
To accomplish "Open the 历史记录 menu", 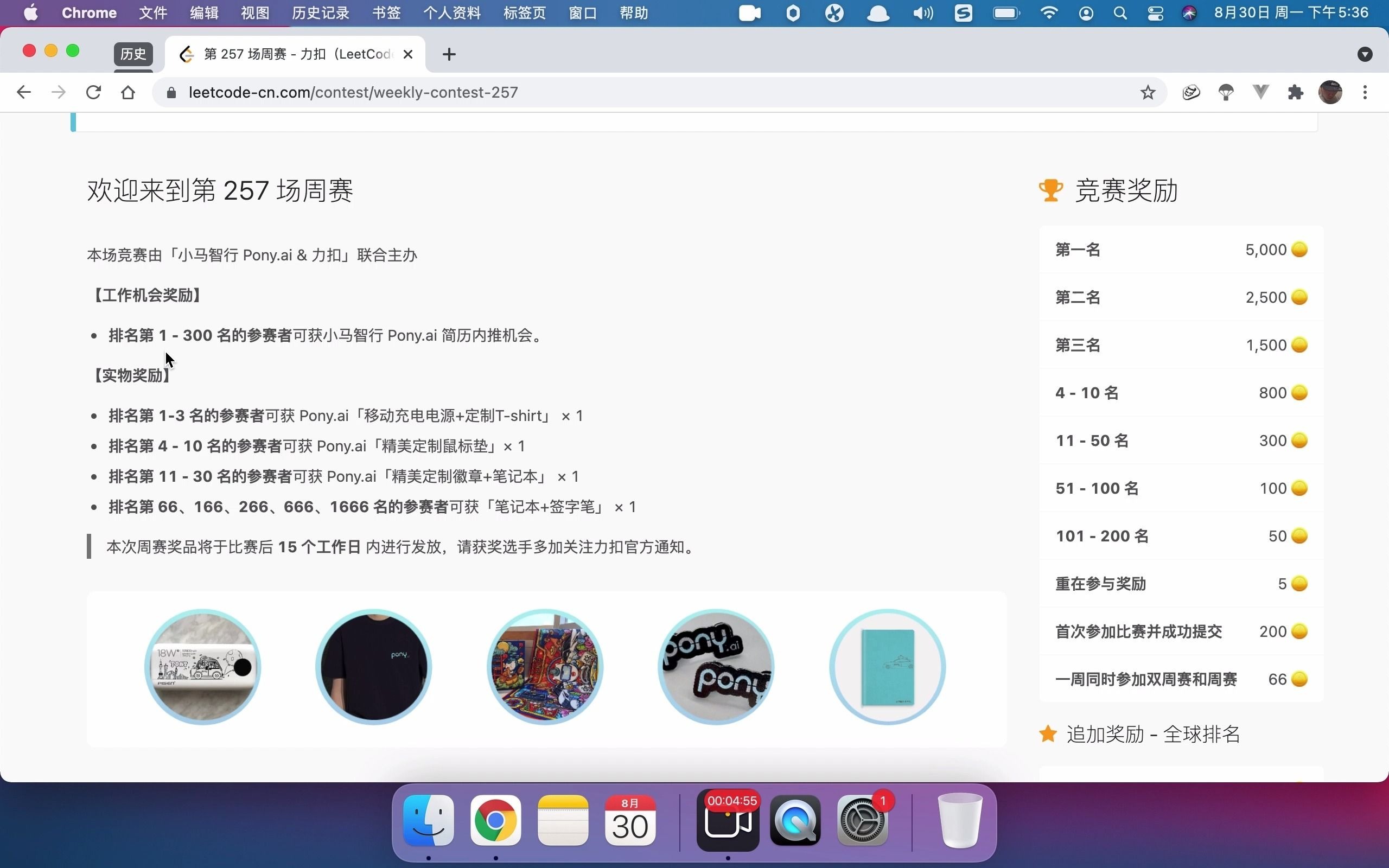I will [320, 12].
